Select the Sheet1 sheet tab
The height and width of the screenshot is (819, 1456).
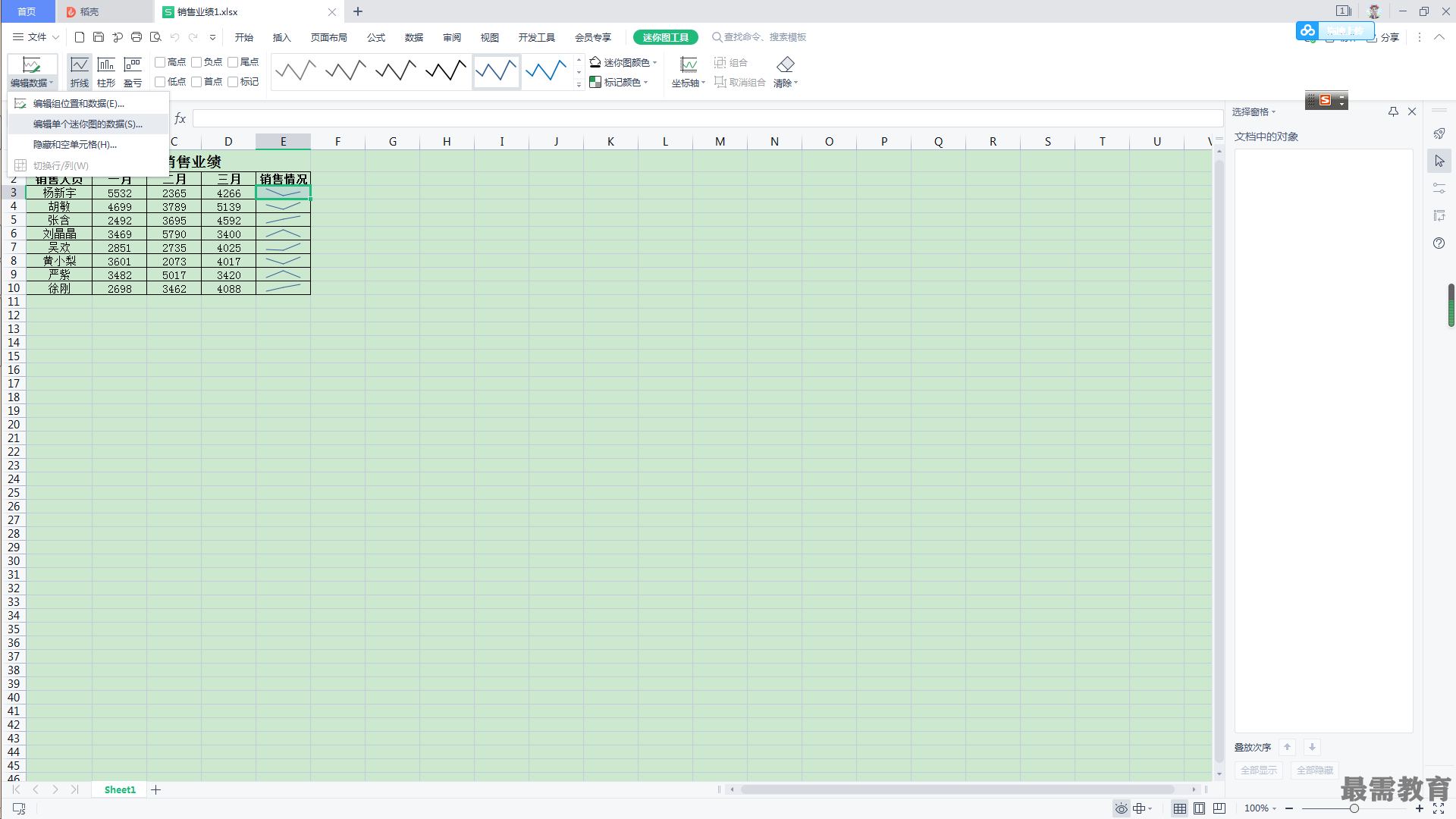click(x=120, y=789)
